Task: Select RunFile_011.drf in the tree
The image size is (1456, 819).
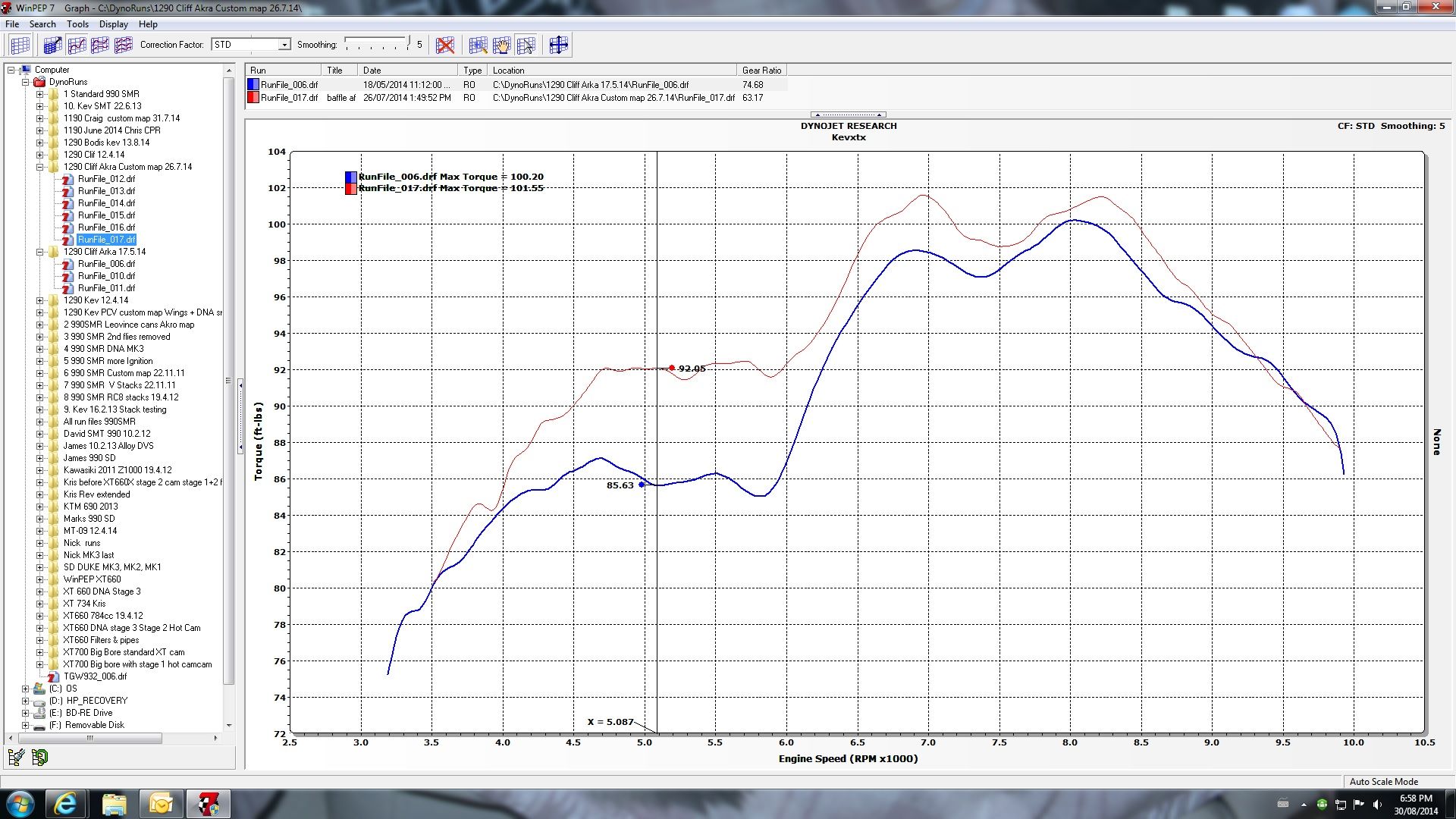Action: (x=106, y=288)
